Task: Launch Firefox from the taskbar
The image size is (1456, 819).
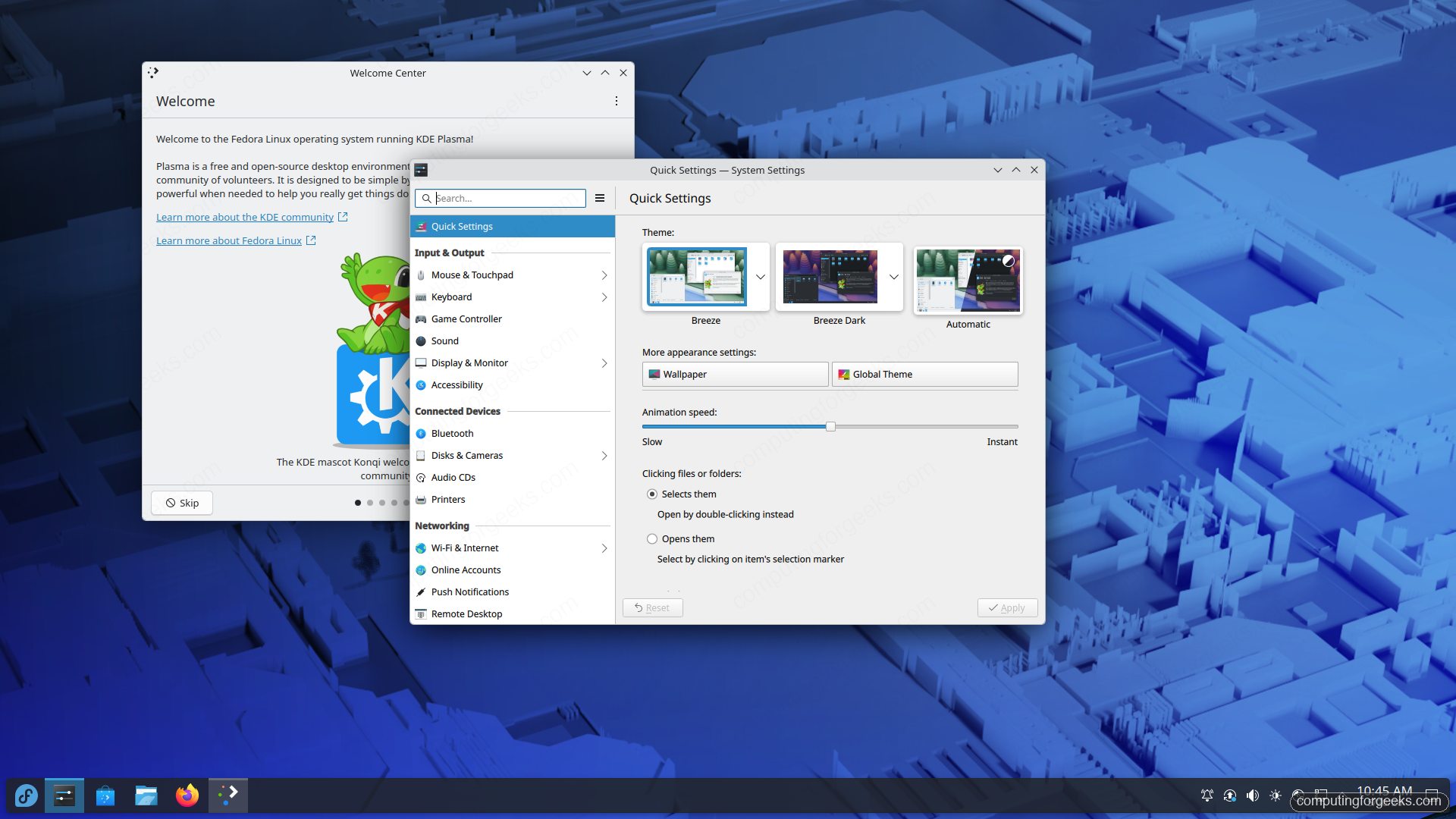Action: pyautogui.click(x=187, y=795)
